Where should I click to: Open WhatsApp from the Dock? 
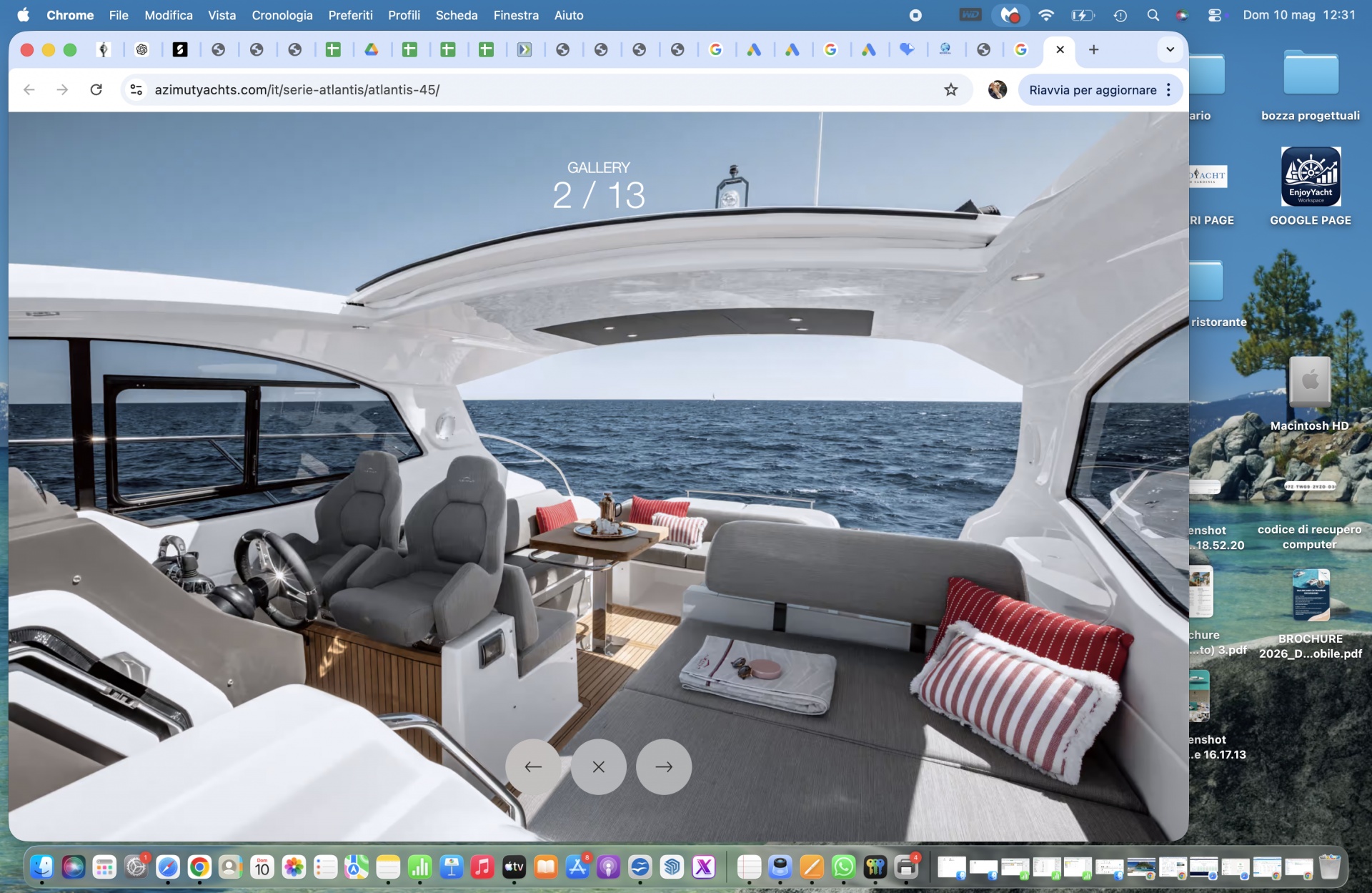click(843, 867)
